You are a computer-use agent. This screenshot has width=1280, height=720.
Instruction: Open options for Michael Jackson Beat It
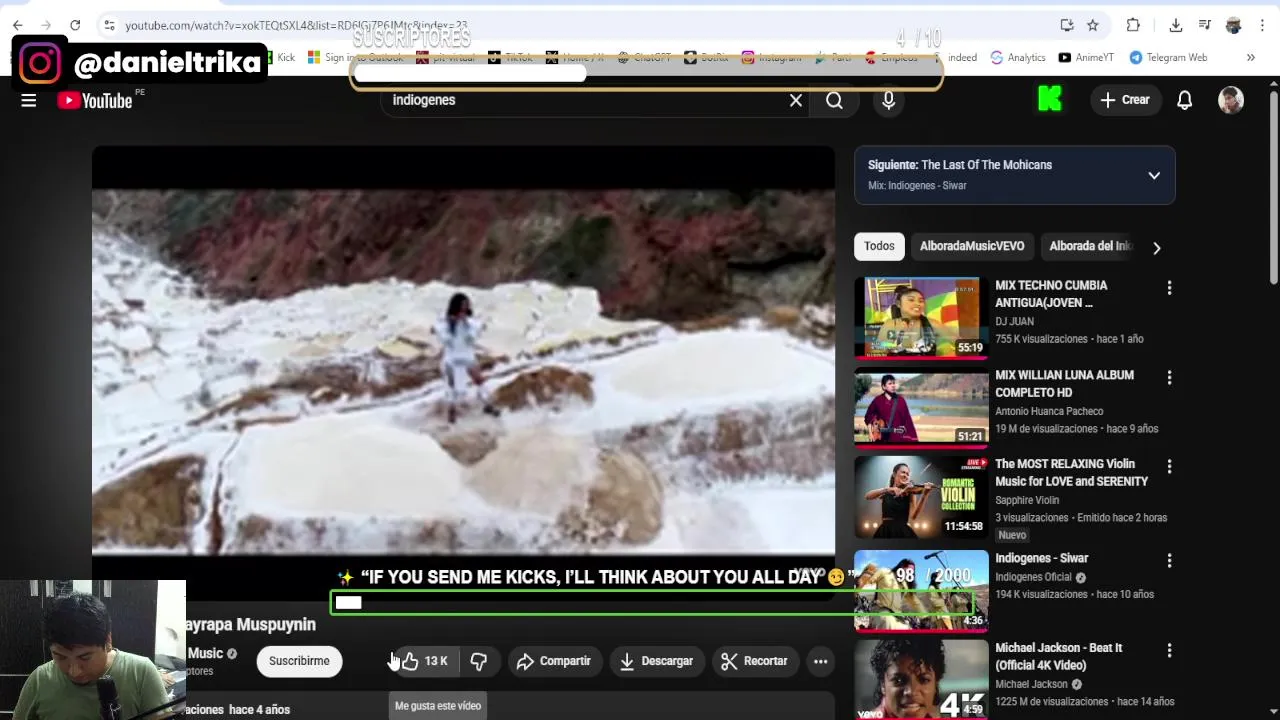click(1169, 651)
